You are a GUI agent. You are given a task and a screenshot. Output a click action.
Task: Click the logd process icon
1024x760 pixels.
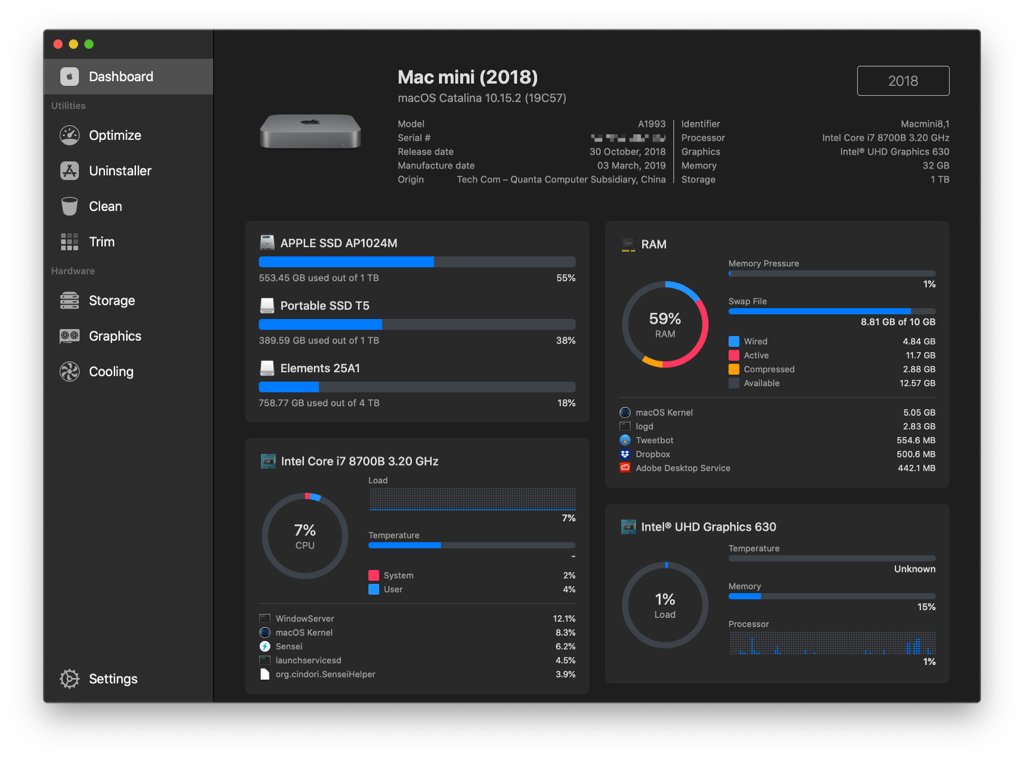pyautogui.click(x=625, y=426)
